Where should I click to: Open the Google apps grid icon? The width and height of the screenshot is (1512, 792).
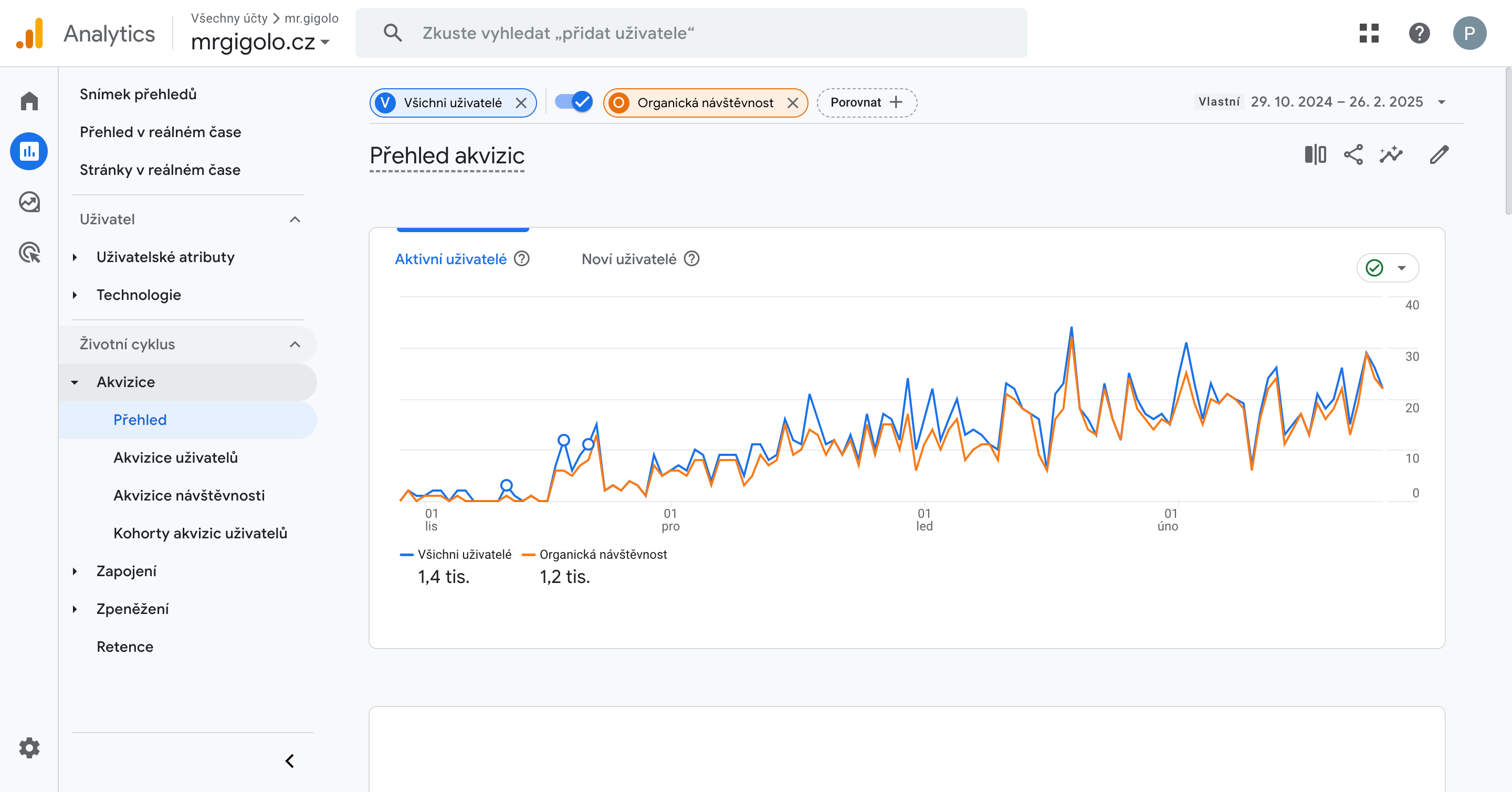tap(1368, 33)
